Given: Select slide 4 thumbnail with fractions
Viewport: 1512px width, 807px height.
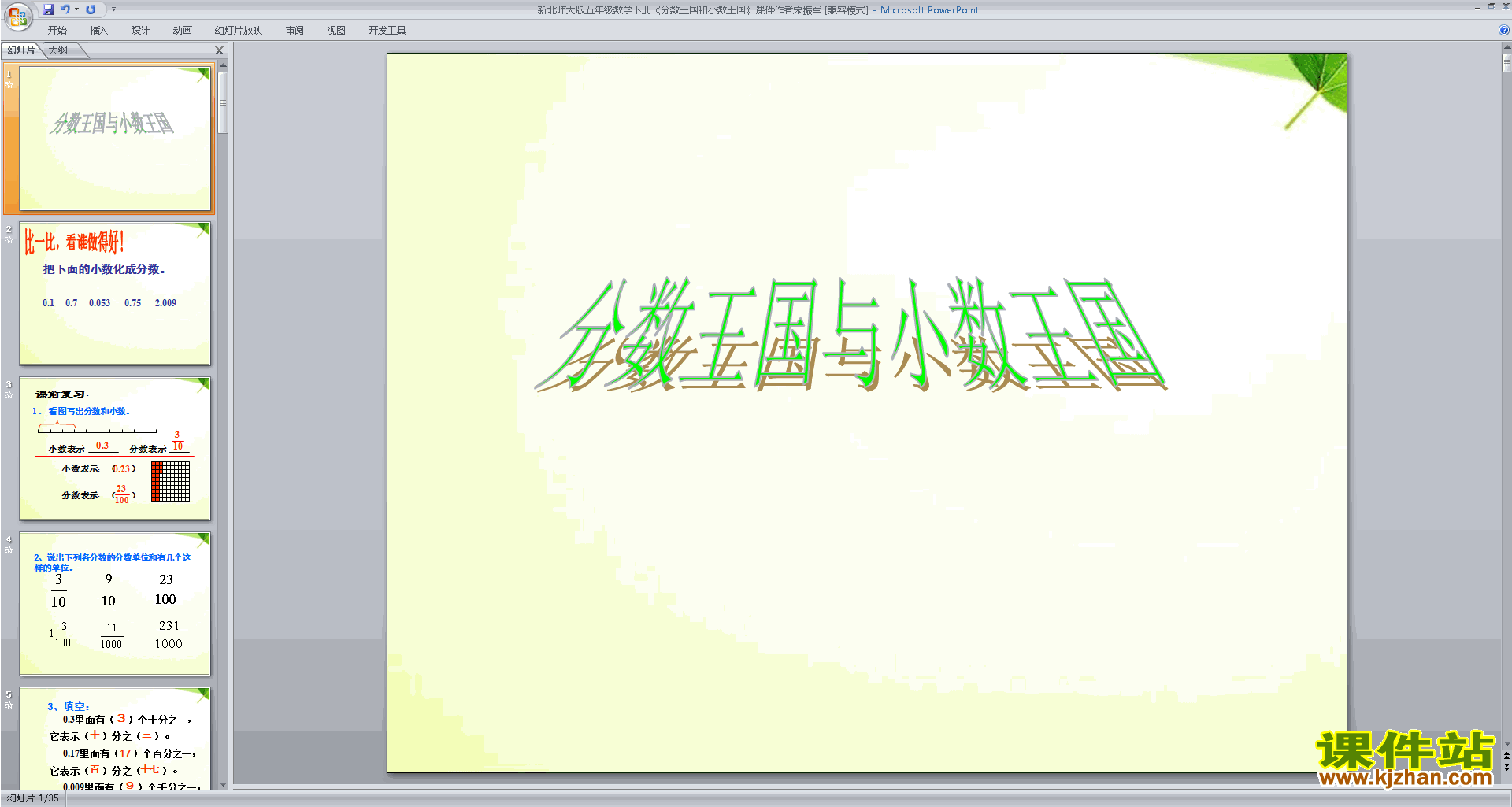Looking at the screenshot, I should tap(115, 603).
